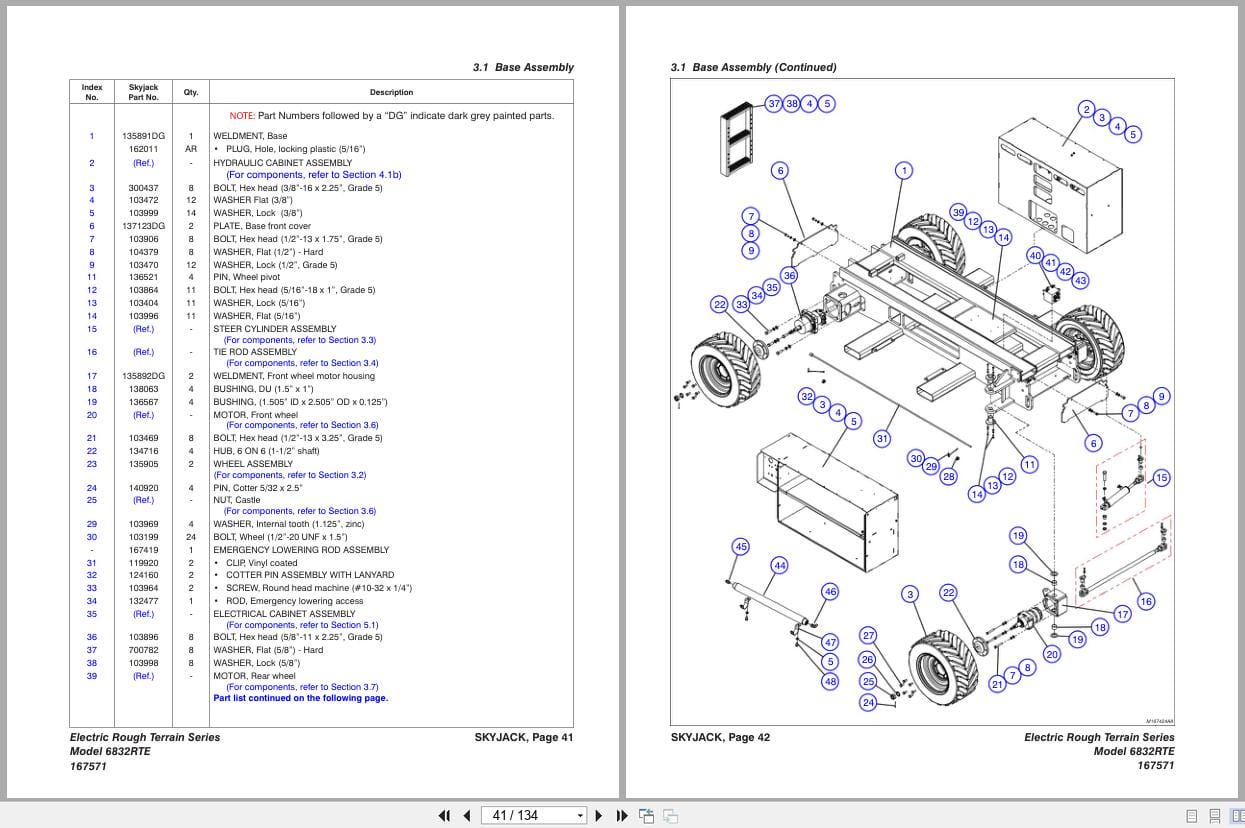Switch to single page view
This screenshot has height=828, width=1245.
tap(1191, 815)
